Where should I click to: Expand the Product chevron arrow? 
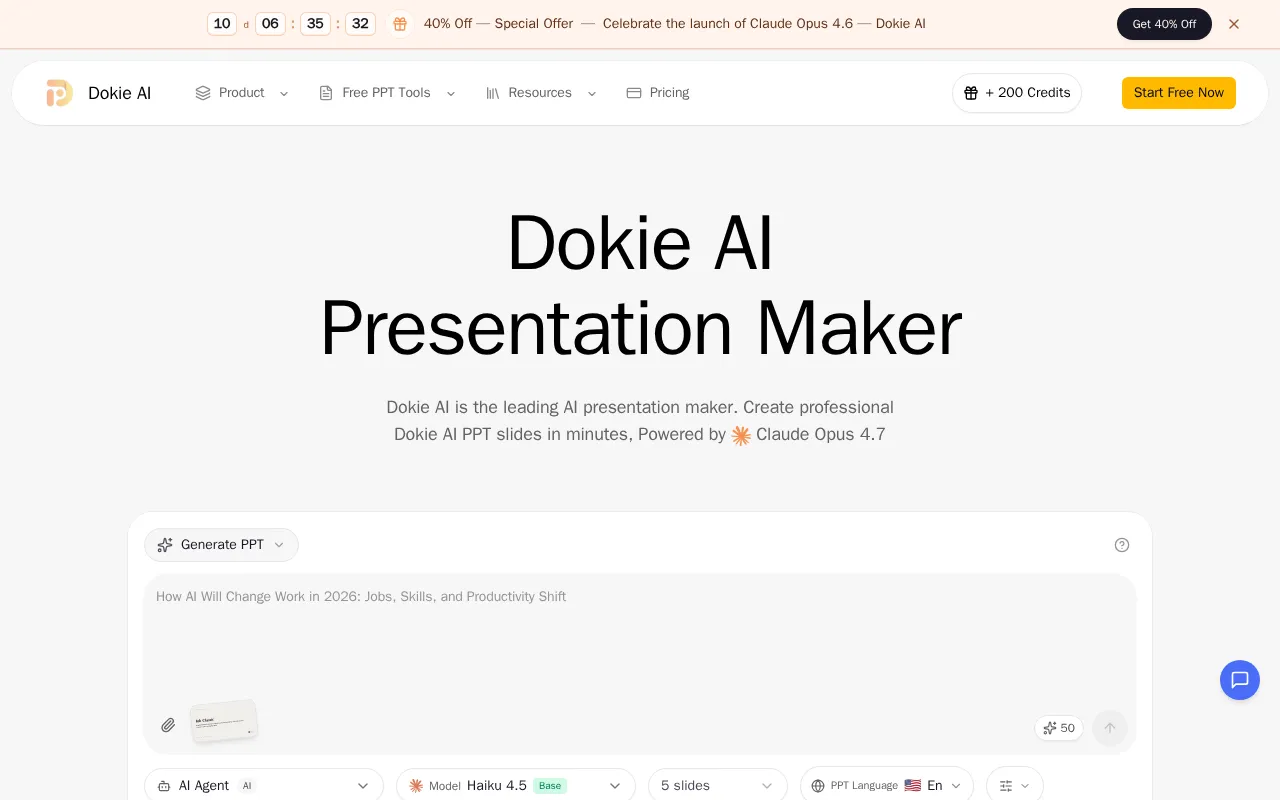point(284,94)
